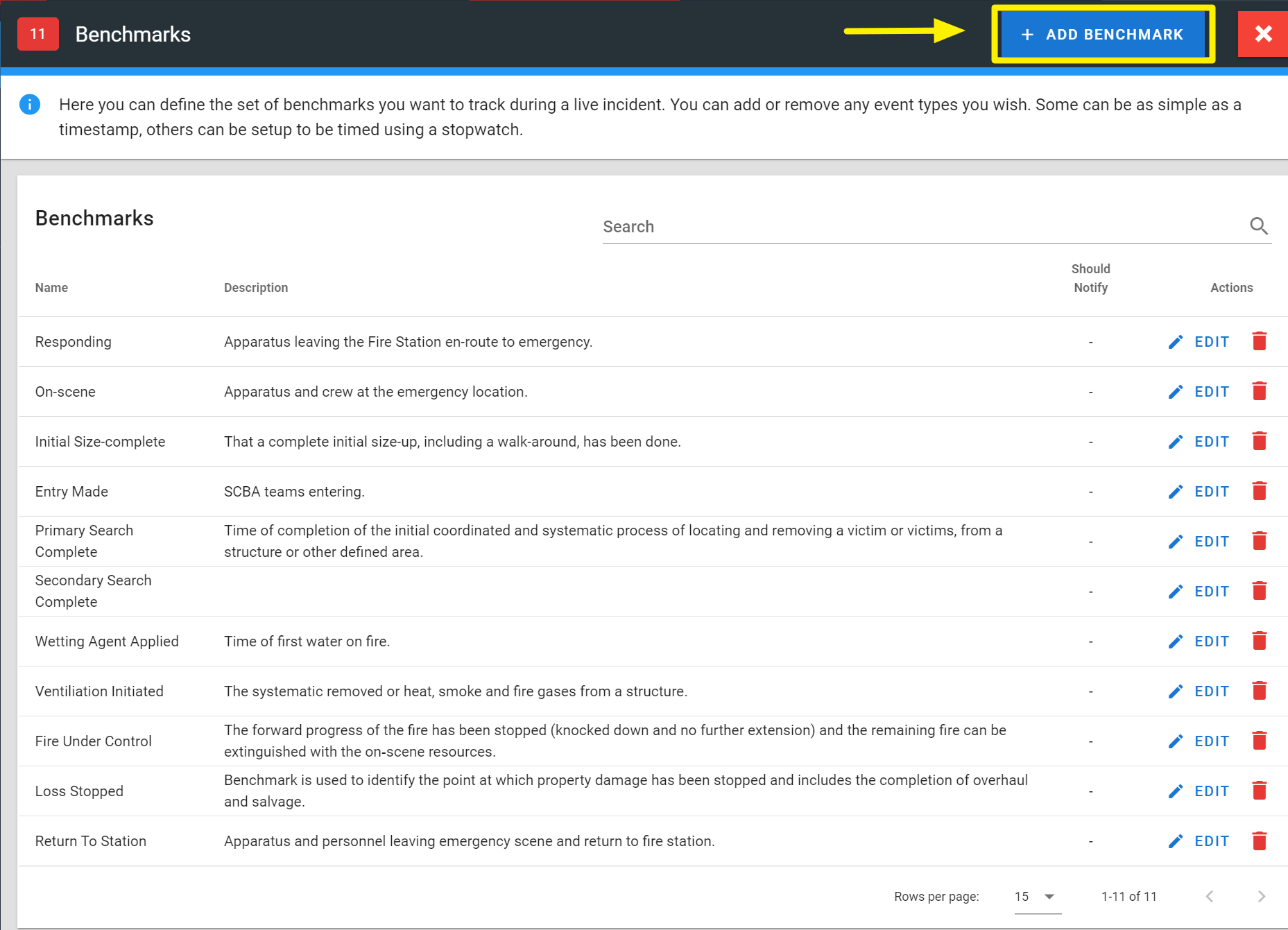Screen dimensions: 1288x930
Task: Click trash icon for Entry Made
Action: tap(1259, 491)
